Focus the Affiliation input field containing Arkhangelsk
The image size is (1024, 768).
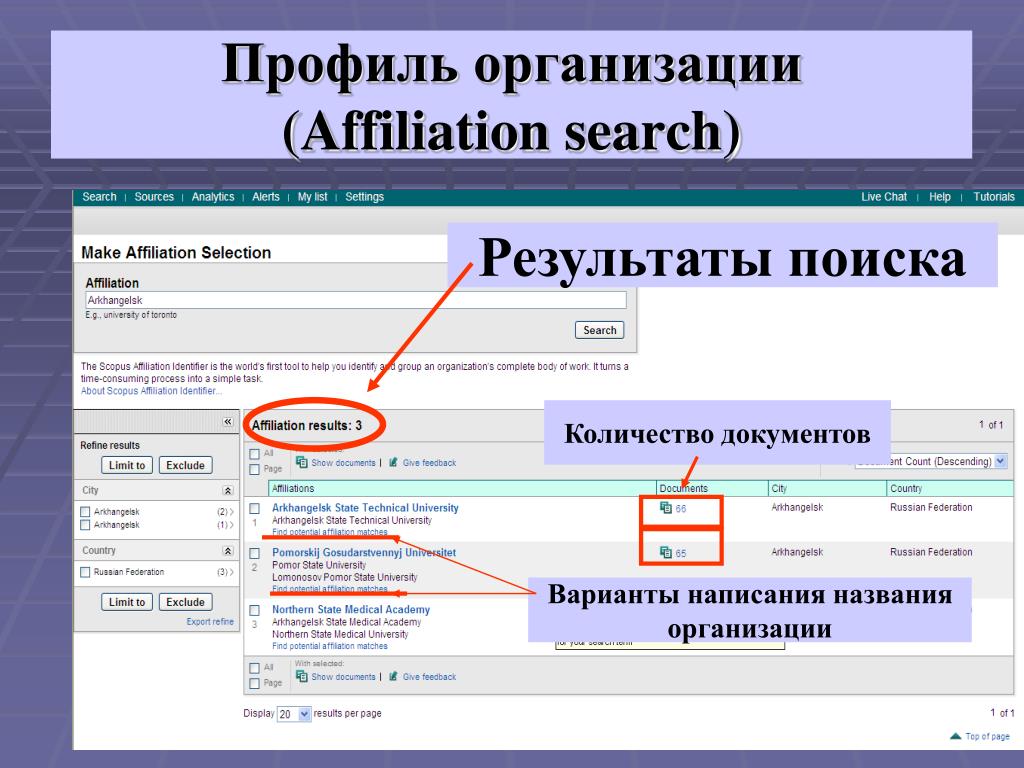click(356, 300)
